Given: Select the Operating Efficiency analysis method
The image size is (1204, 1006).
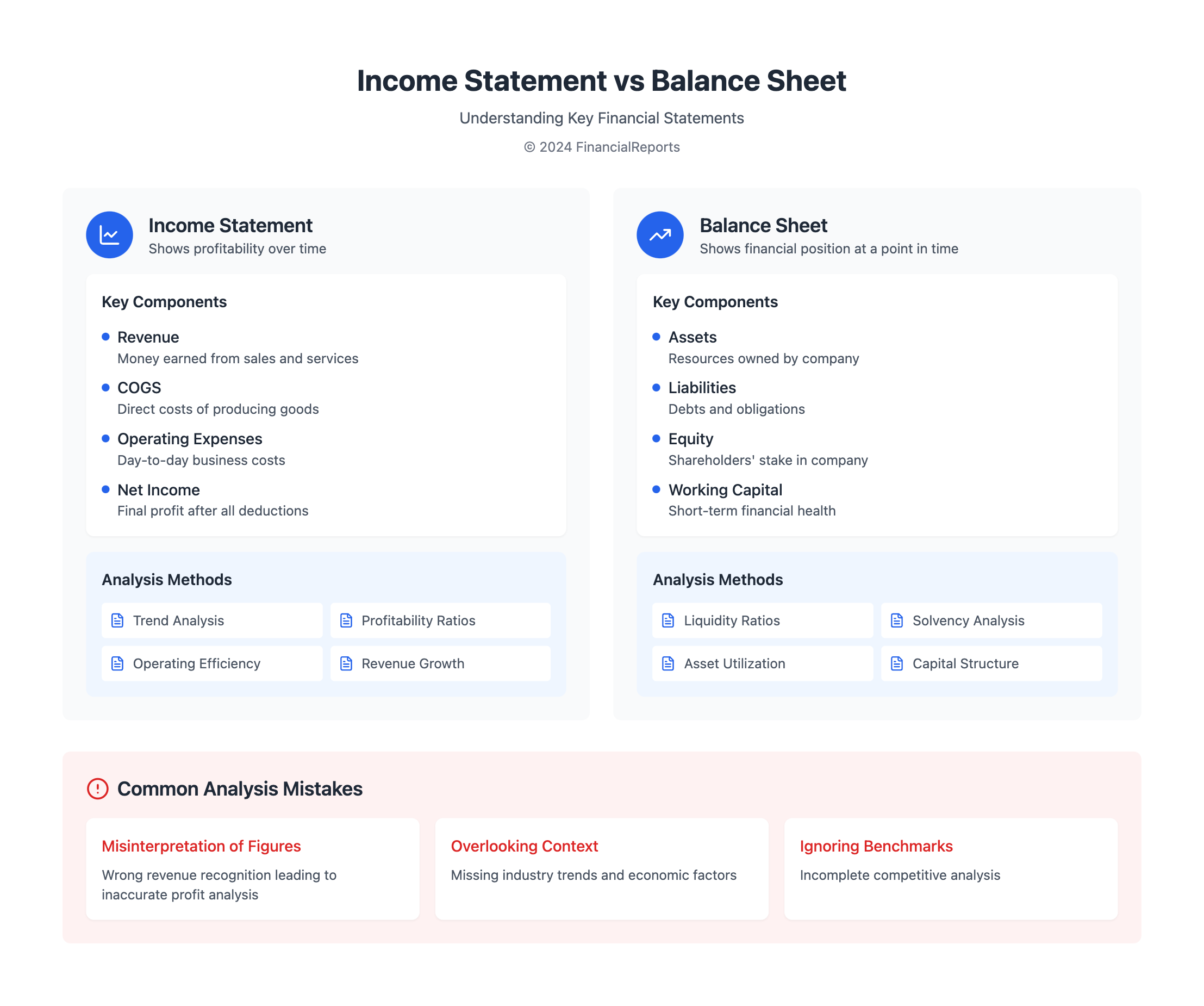Looking at the screenshot, I should [211, 663].
